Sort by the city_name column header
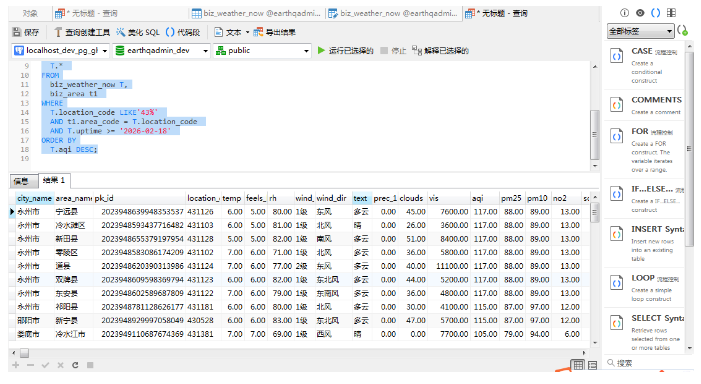The width and height of the screenshot is (701, 384). (x=35, y=198)
